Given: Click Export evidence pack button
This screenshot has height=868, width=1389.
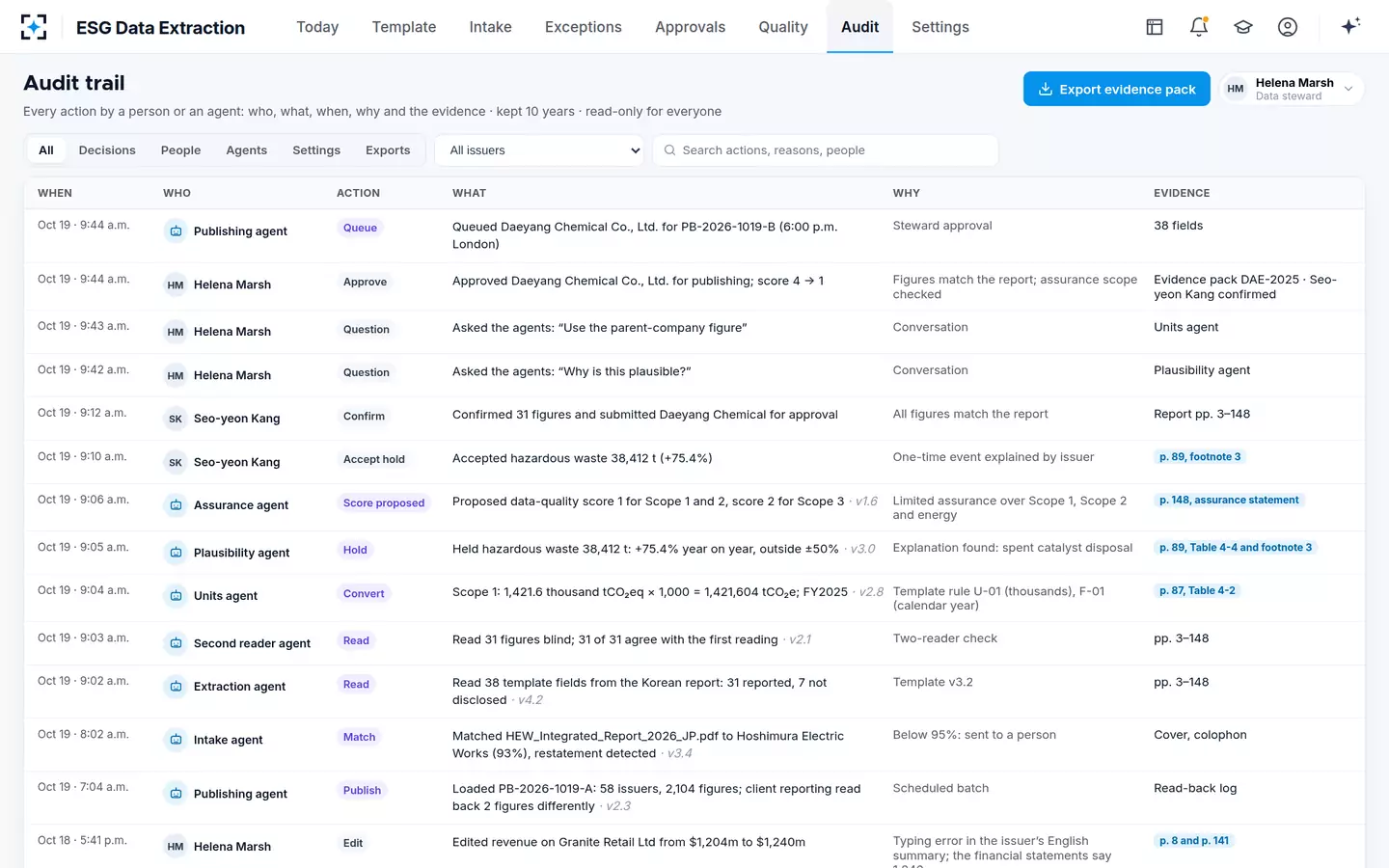Looking at the screenshot, I should coord(1116,89).
